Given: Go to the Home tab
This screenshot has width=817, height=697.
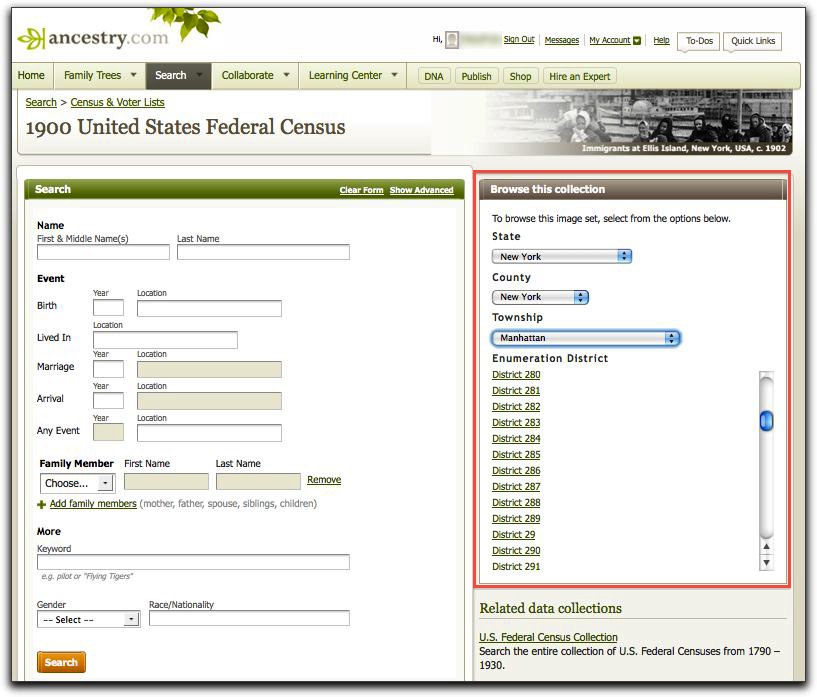Looking at the screenshot, I should coord(31,75).
